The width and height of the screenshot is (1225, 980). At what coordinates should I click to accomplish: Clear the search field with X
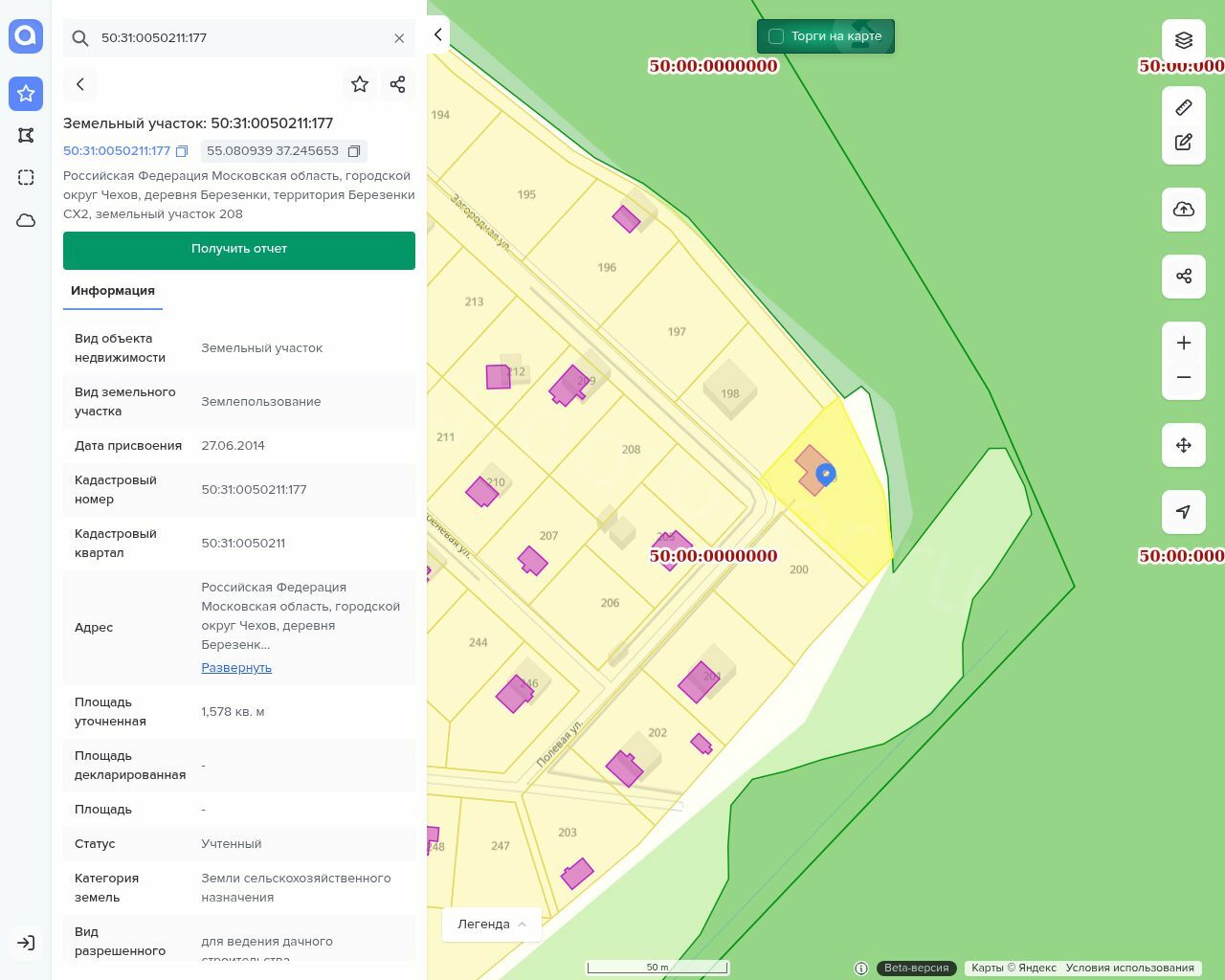point(399,38)
